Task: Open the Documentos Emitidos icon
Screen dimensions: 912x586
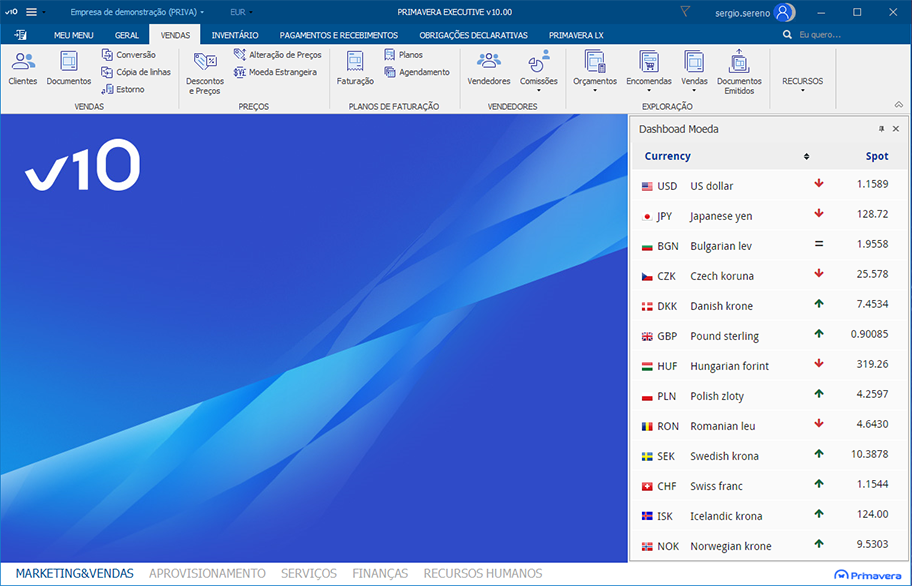Action: pyautogui.click(x=739, y=72)
